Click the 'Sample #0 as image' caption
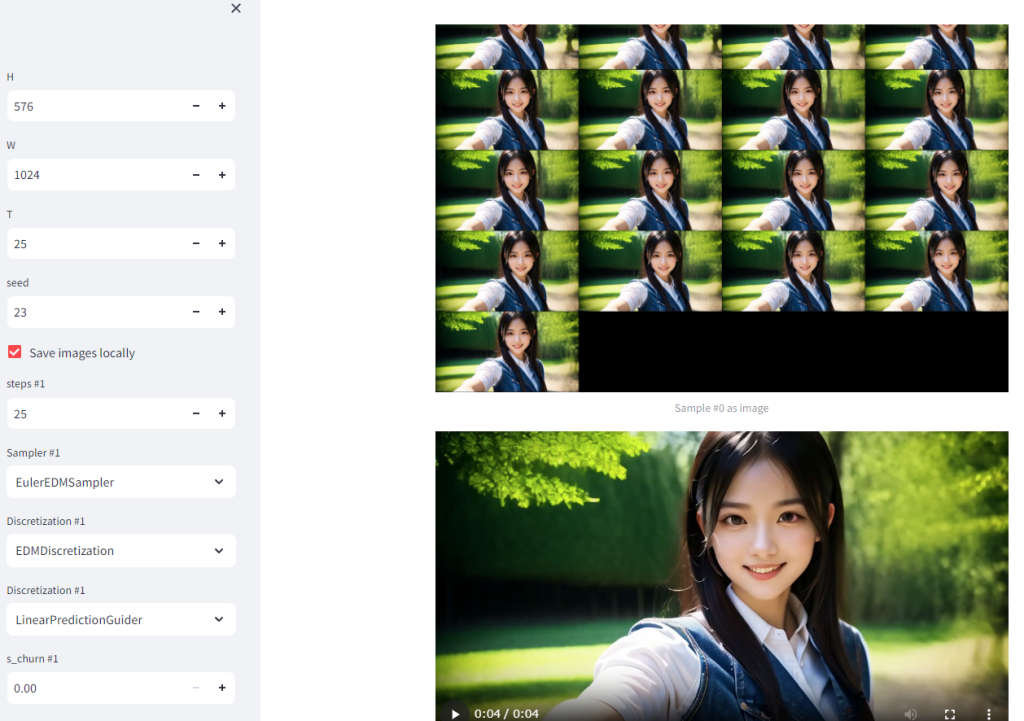This screenshot has width=1024, height=721. [722, 408]
